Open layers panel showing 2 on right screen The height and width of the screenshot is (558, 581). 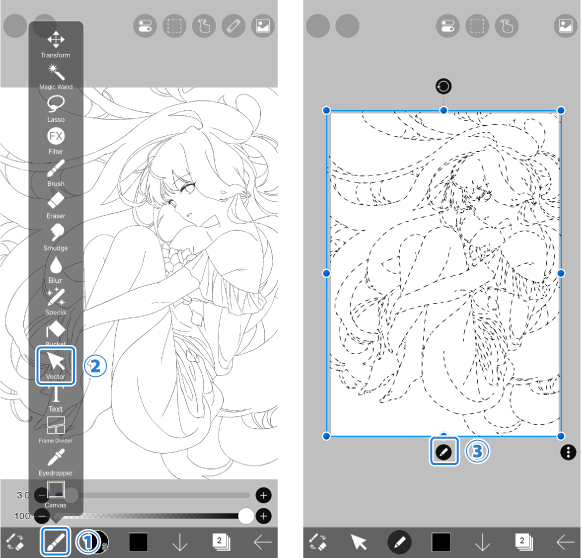coord(523,542)
